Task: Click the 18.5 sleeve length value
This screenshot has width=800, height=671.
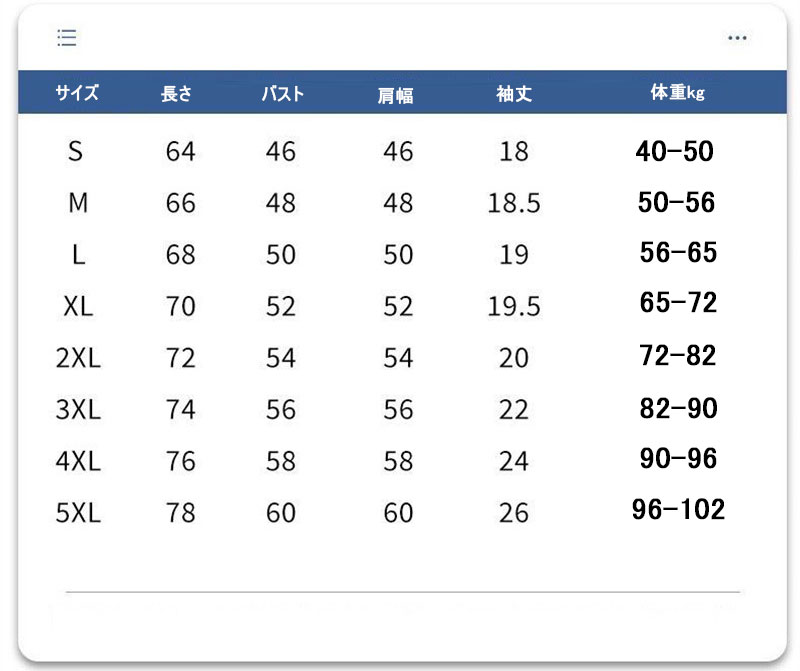Action: pos(514,204)
